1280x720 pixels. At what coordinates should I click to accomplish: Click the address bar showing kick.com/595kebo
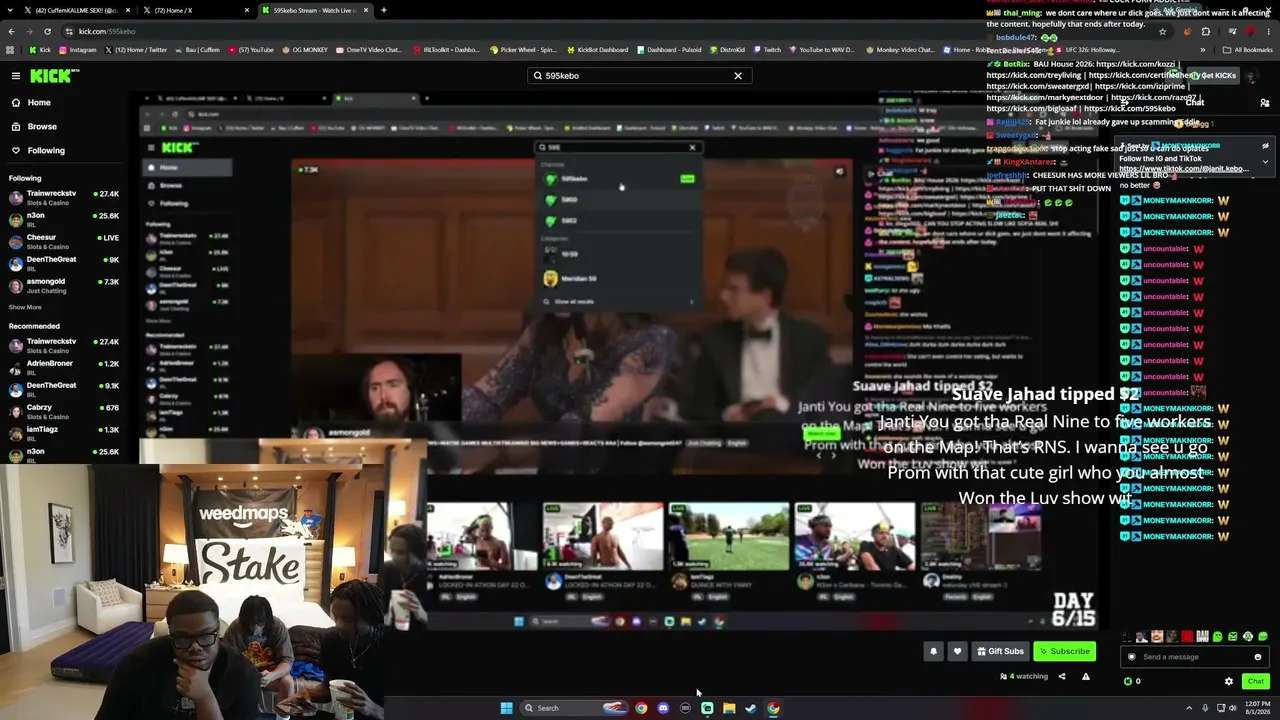(600, 31)
